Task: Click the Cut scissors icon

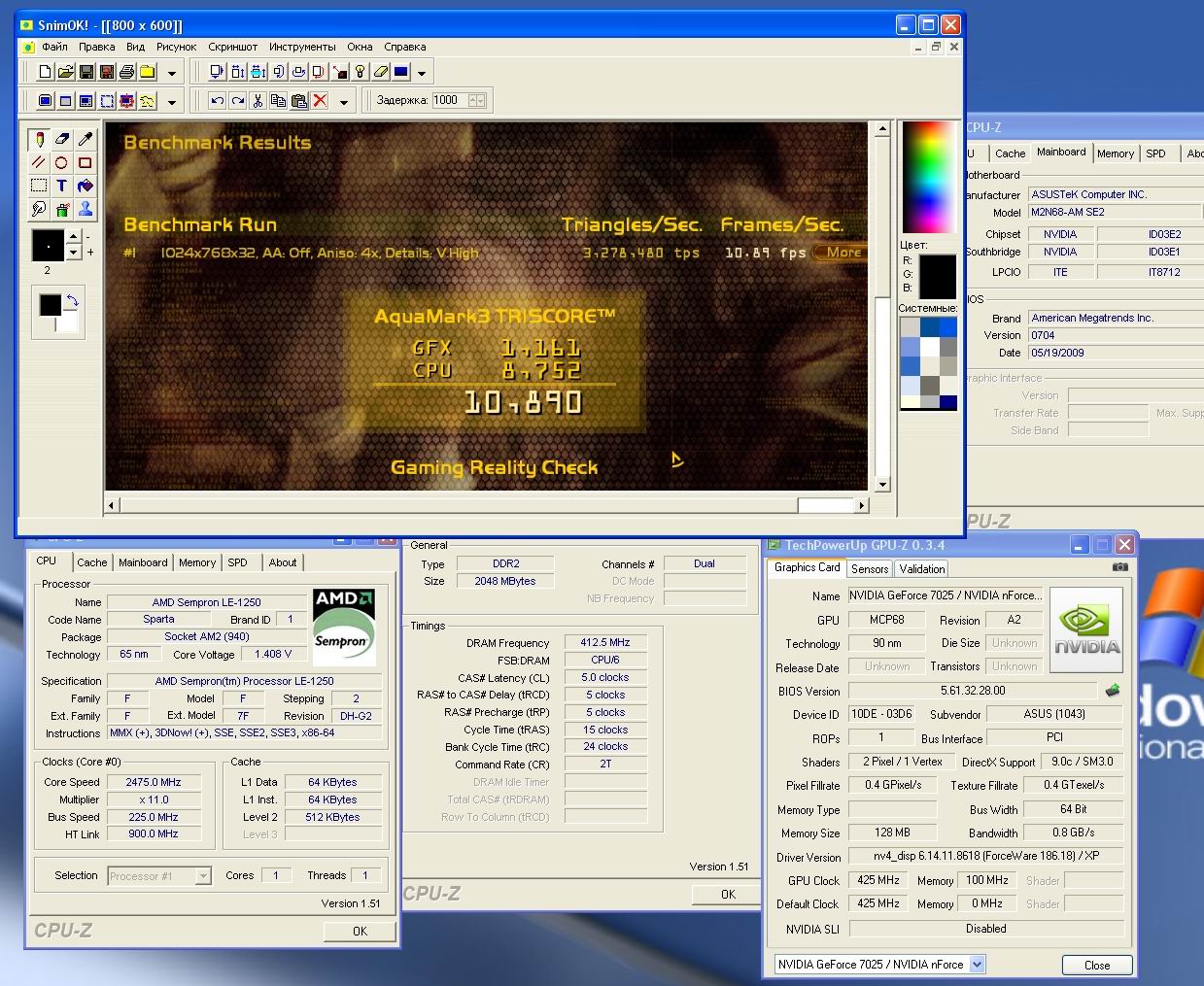Action: tap(258, 100)
